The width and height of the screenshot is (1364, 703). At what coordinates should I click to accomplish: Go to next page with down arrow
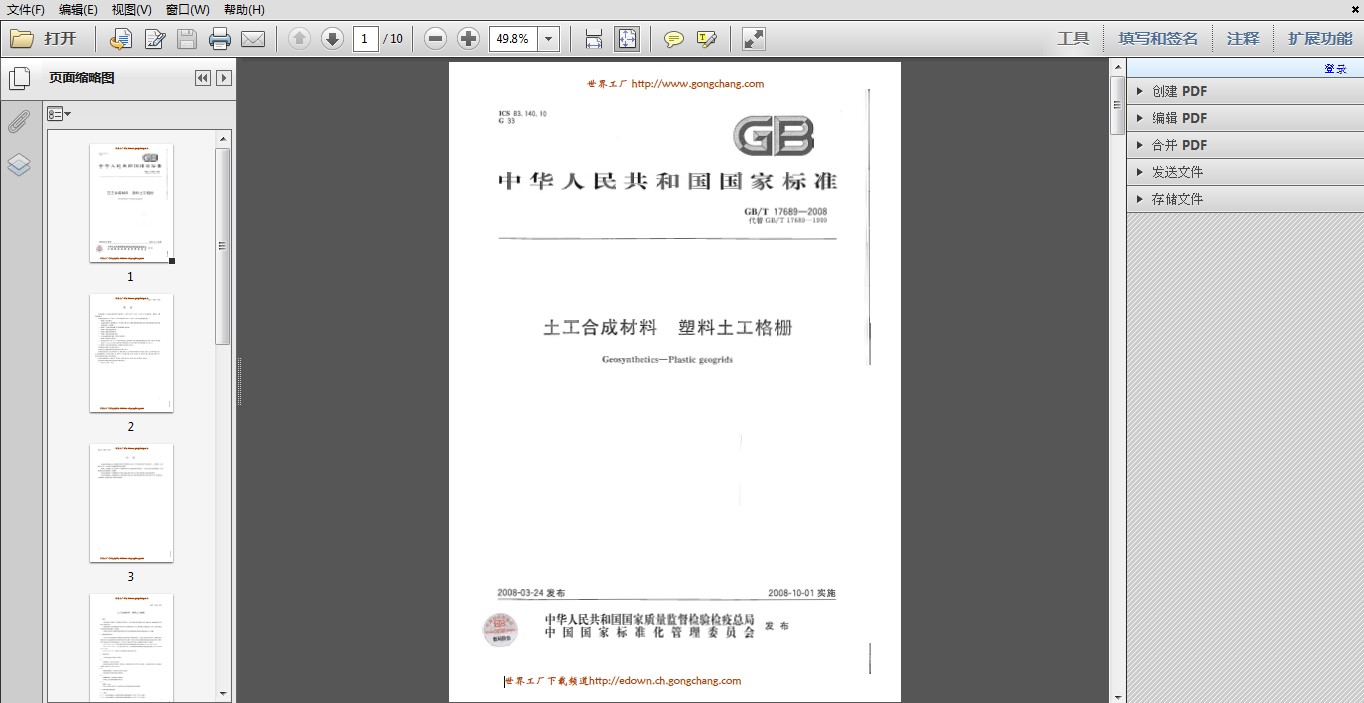tap(332, 39)
